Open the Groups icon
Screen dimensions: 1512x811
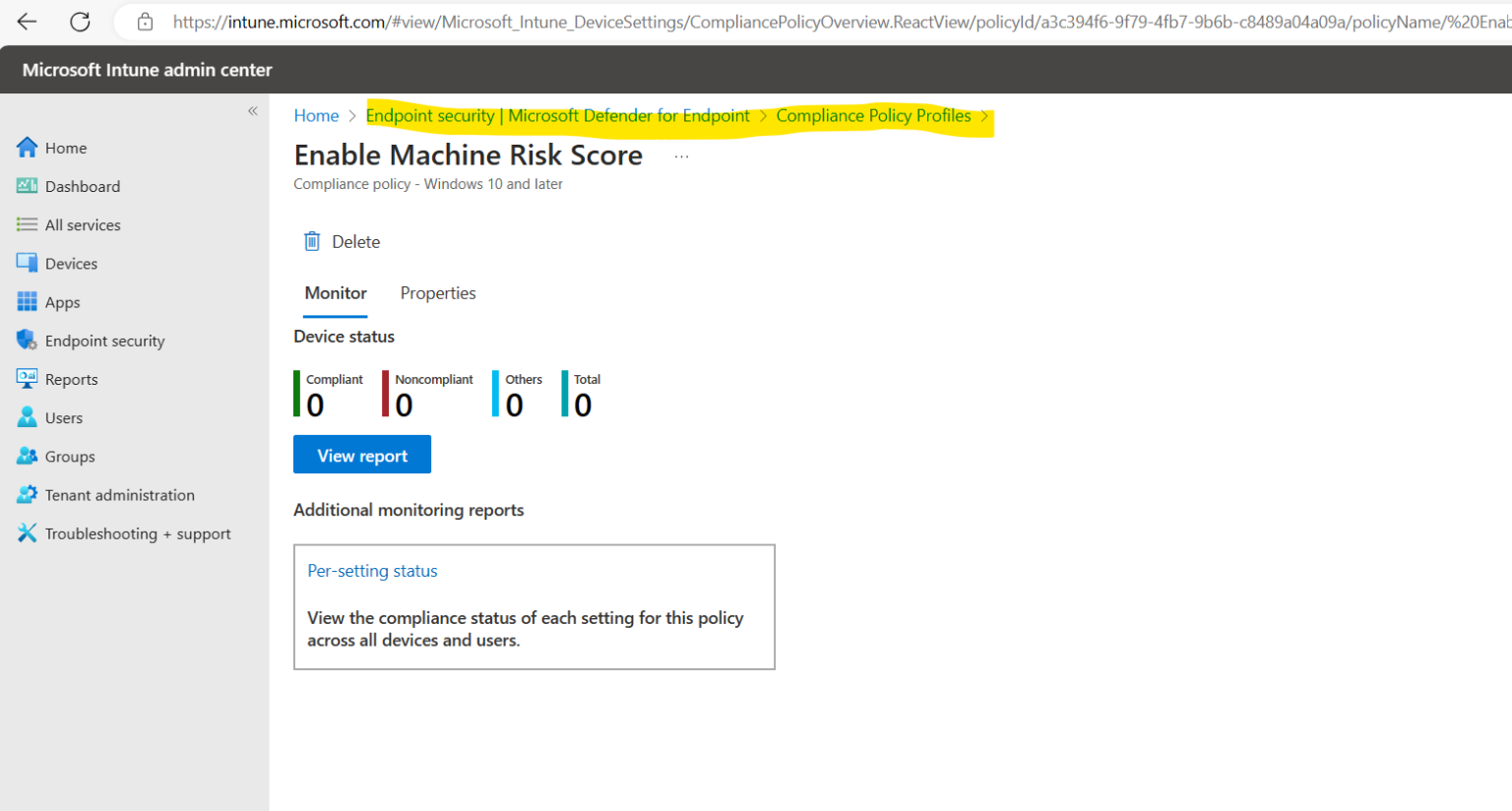pyautogui.click(x=28, y=456)
